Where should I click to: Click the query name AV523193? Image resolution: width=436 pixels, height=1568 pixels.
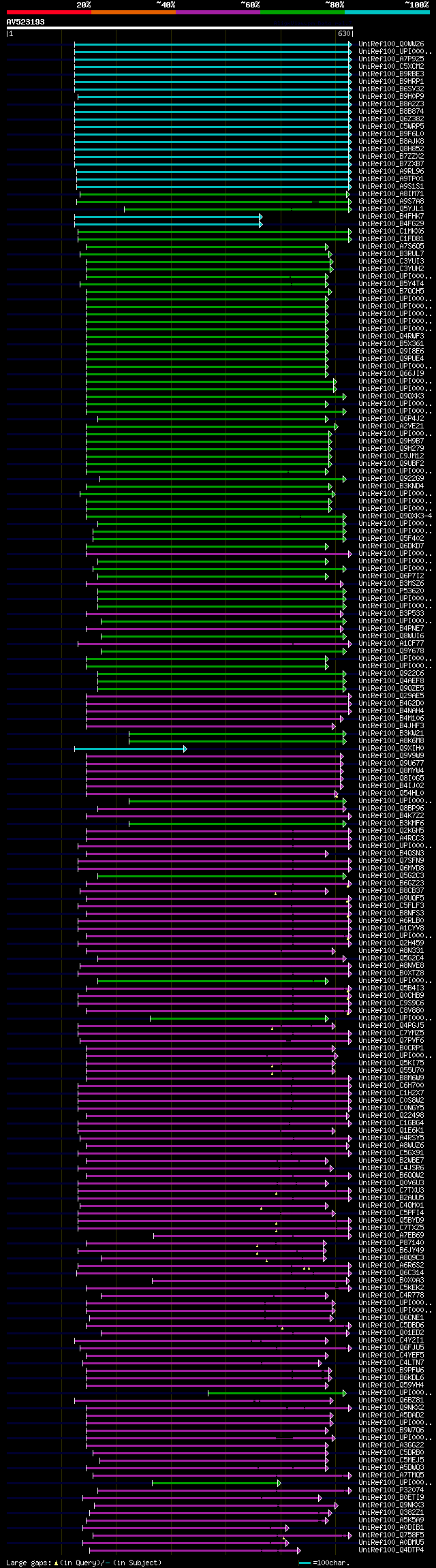26,22
